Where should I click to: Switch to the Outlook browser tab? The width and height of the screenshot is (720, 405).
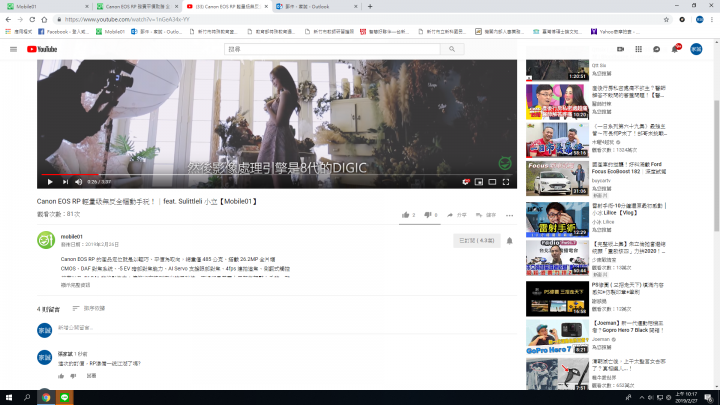[316, 6]
